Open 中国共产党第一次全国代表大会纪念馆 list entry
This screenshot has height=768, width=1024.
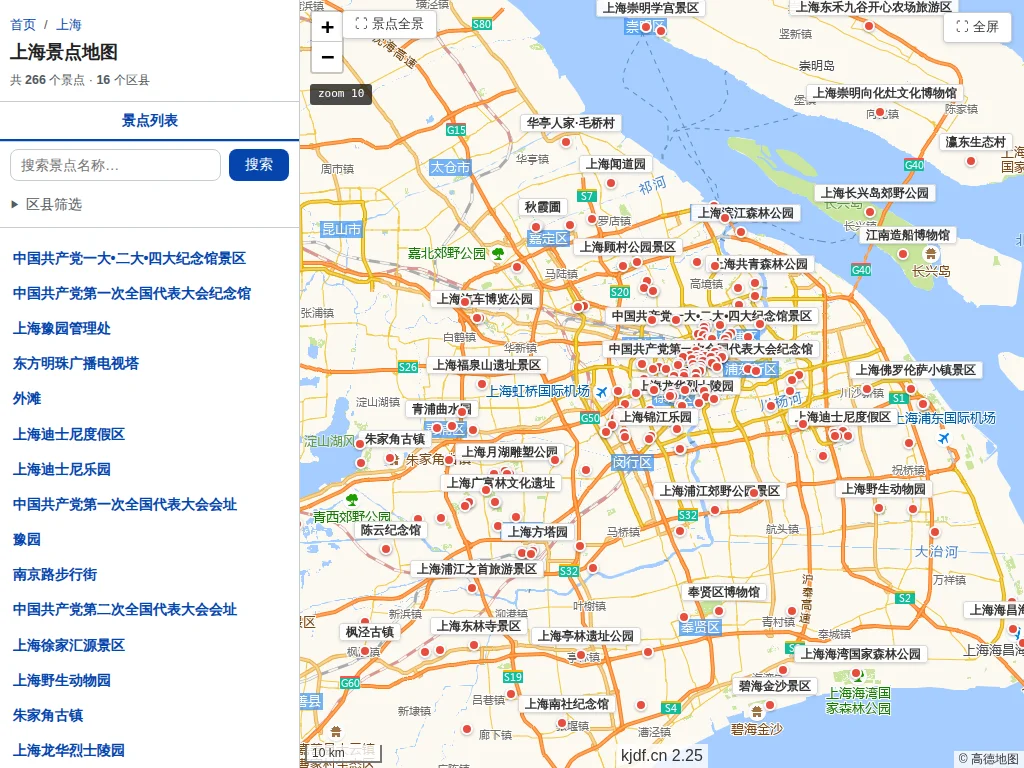click(132, 293)
